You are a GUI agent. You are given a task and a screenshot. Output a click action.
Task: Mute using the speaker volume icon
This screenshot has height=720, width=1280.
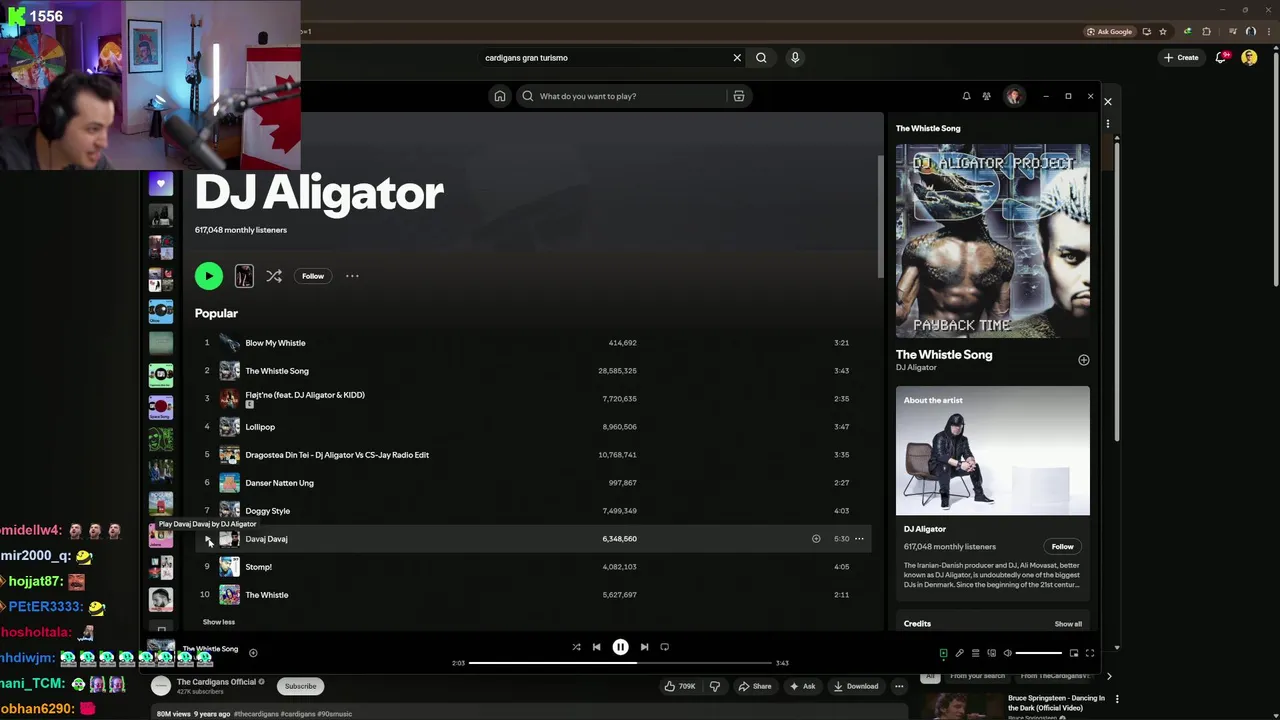[x=1007, y=653]
